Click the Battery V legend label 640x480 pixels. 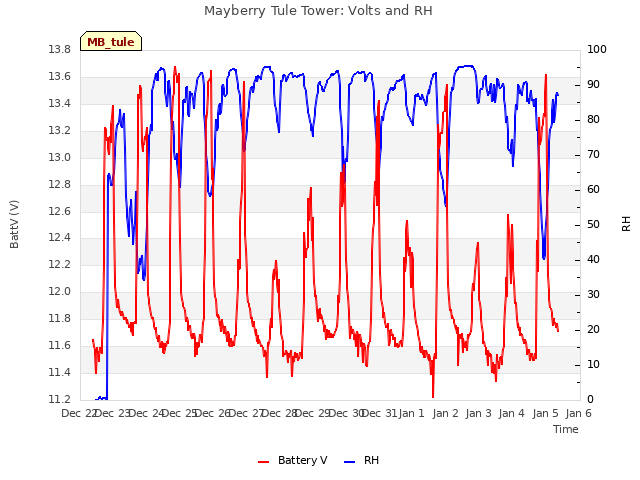point(302,460)
